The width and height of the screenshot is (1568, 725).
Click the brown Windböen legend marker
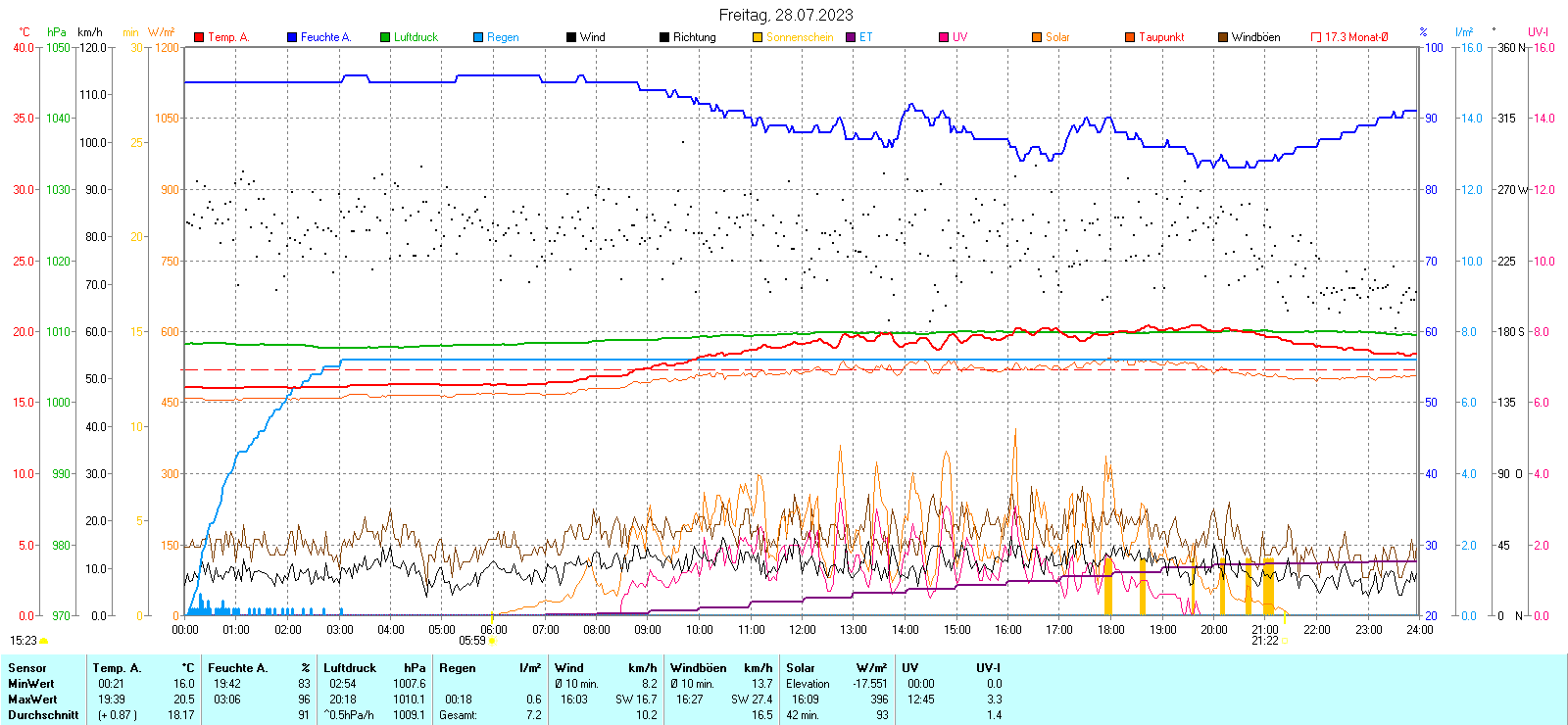click(x=1223, y=37)
